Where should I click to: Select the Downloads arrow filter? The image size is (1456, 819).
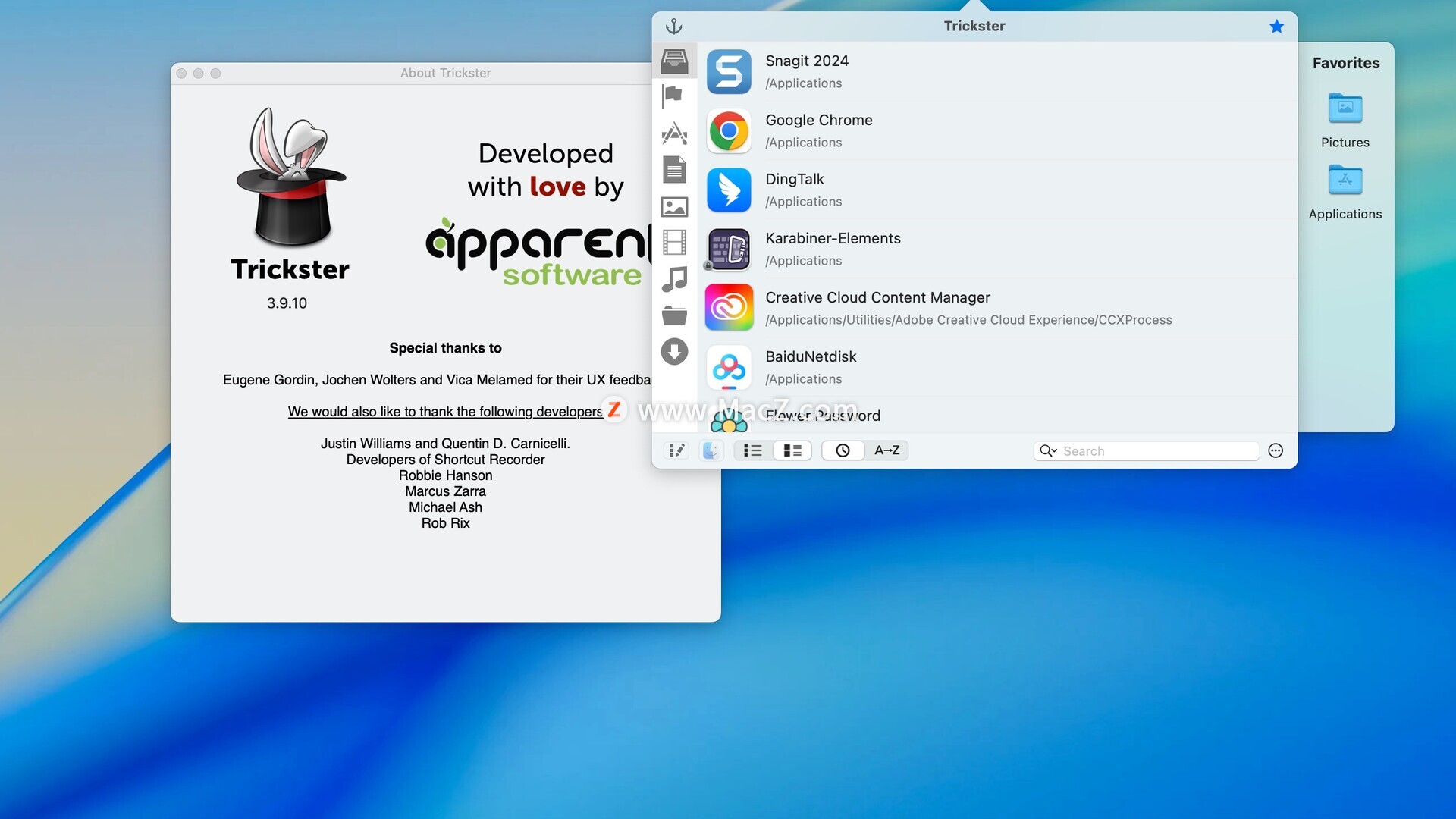(674, 352)
